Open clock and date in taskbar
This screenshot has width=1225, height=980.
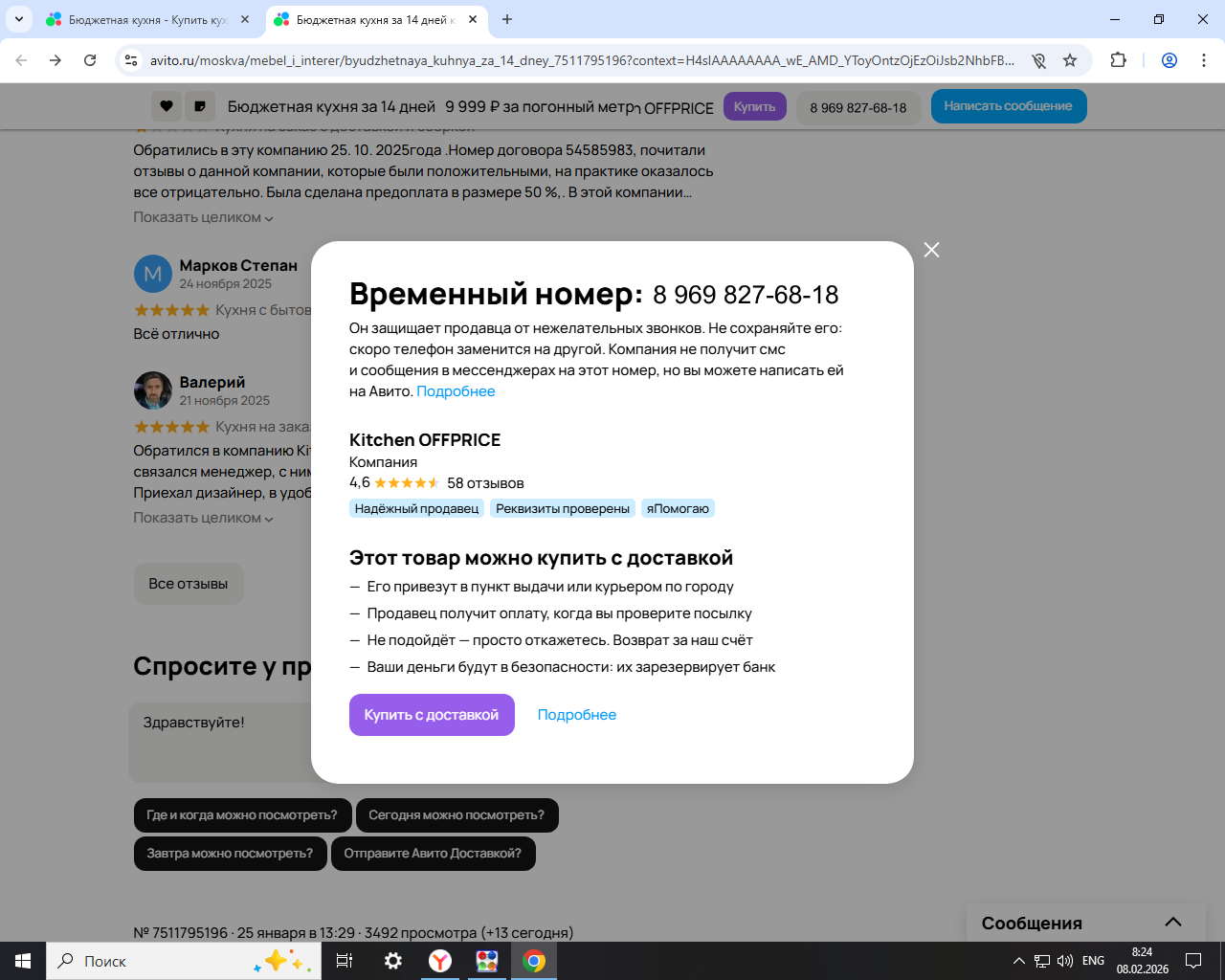coord(1143,961)
